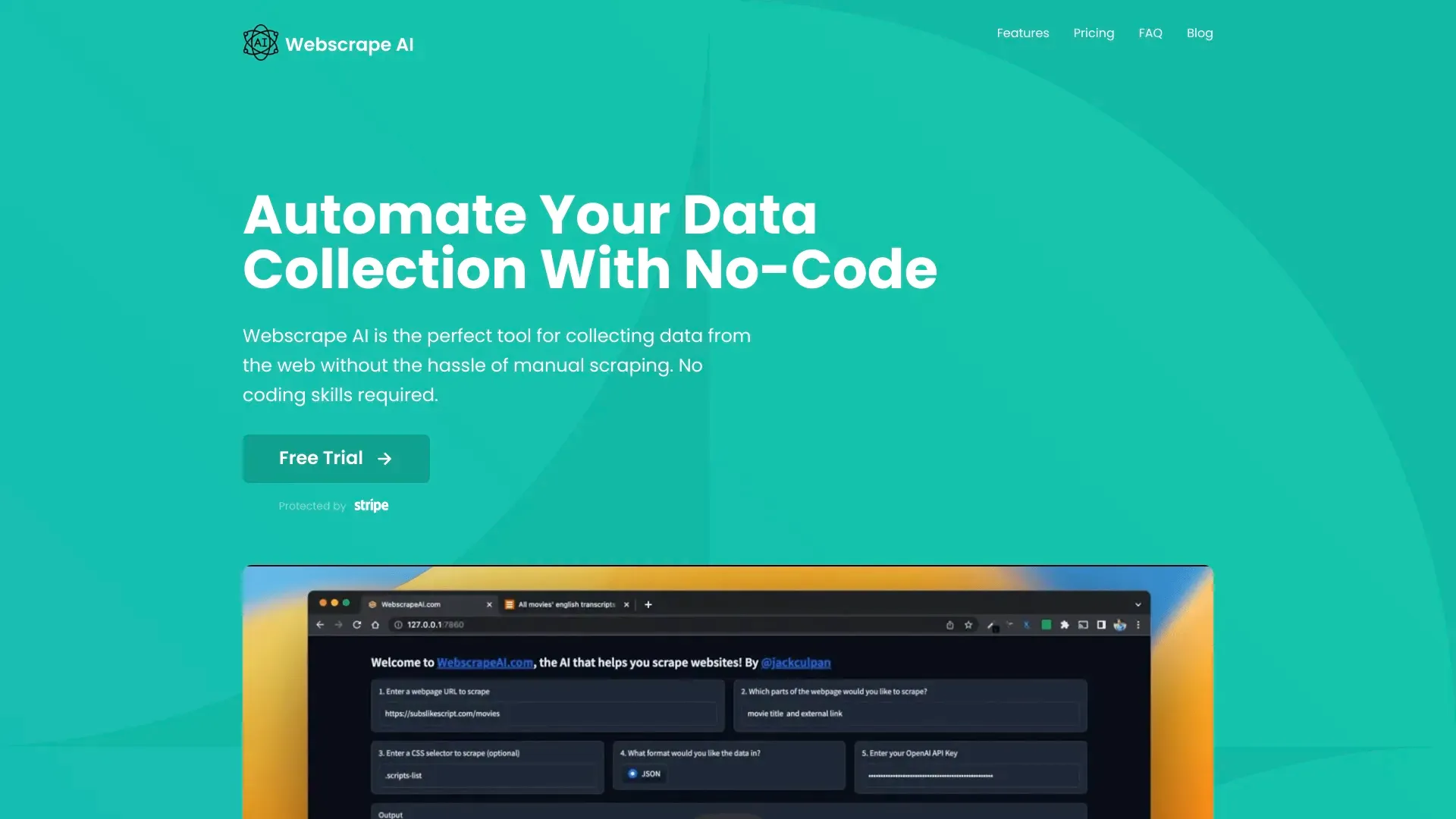Open the profile avatar in the demo browser

(1120, 625)
